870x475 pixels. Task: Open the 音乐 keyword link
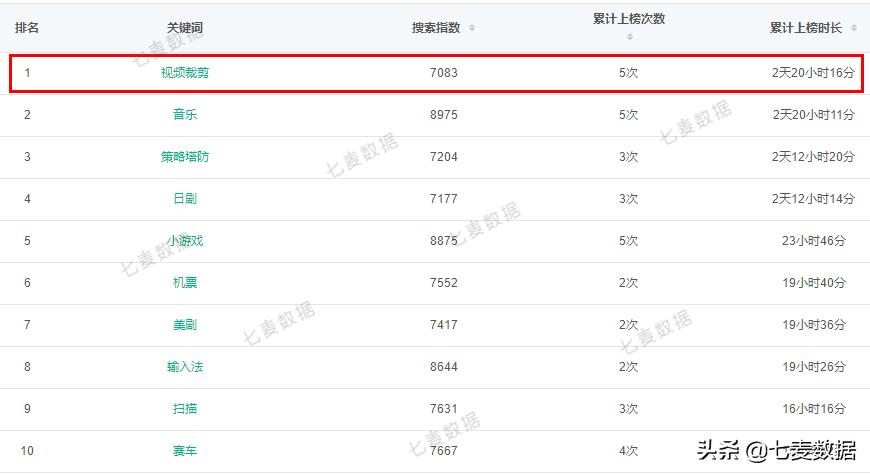tap(185, 115)
